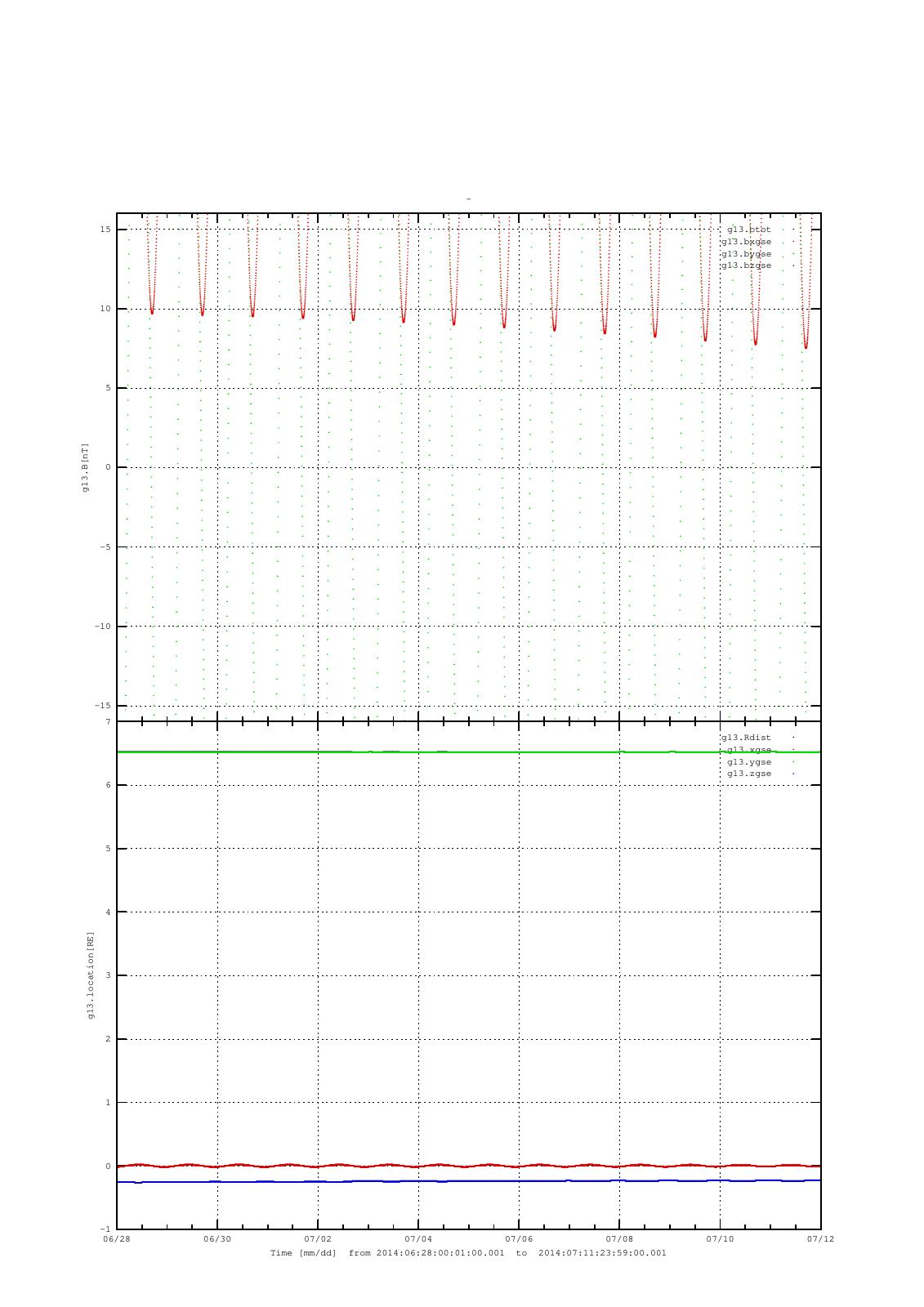Click the 4 tick on the RE axis
The height and width of the screenshot is (1307, 924).
[x=108, y=912]
